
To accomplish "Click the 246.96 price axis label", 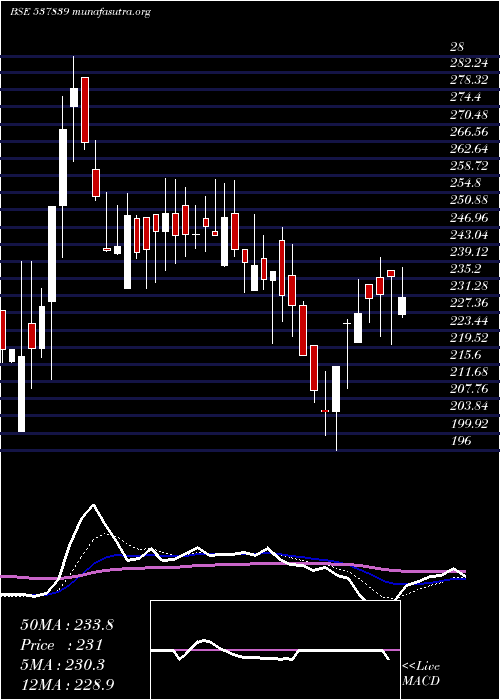I will 467,217.
